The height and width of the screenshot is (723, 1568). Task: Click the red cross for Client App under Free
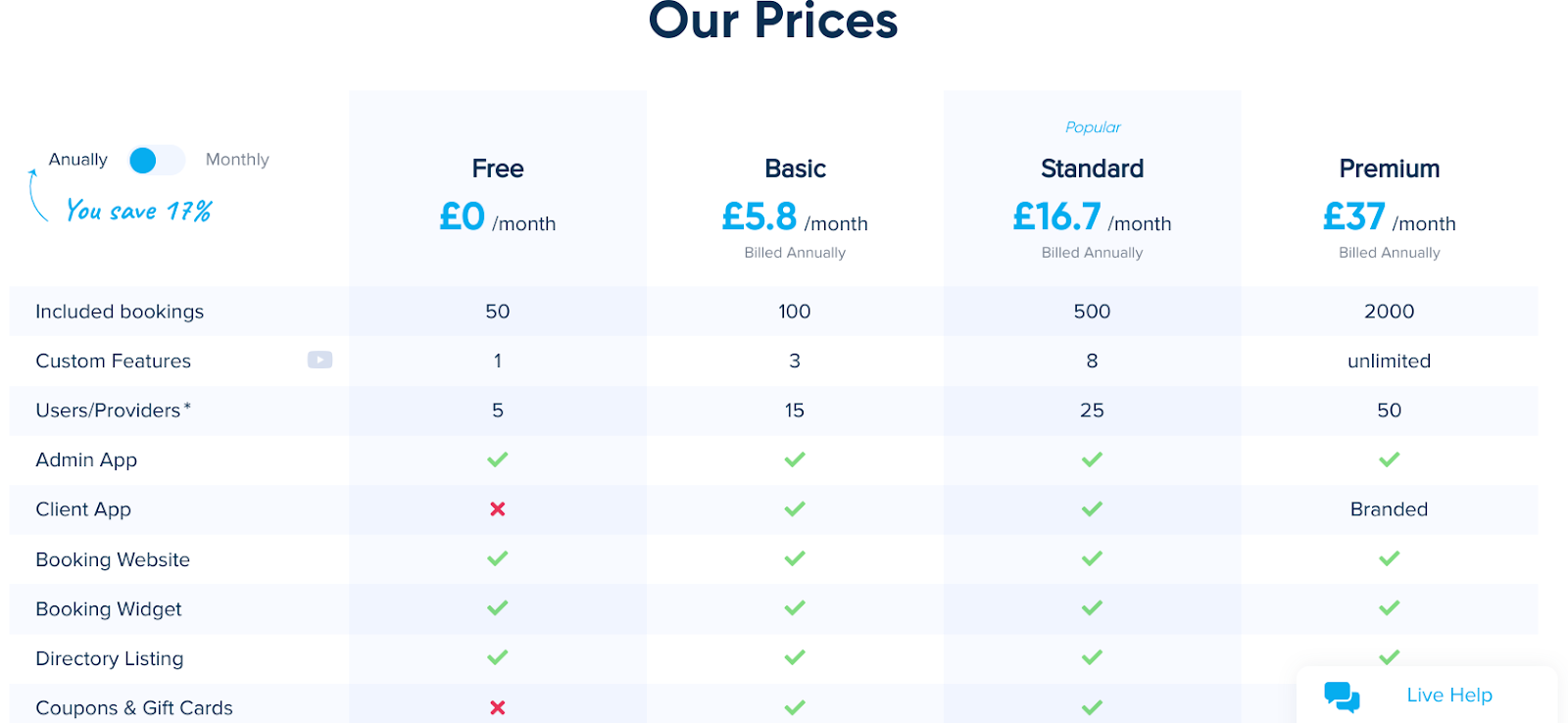(498, 509)
